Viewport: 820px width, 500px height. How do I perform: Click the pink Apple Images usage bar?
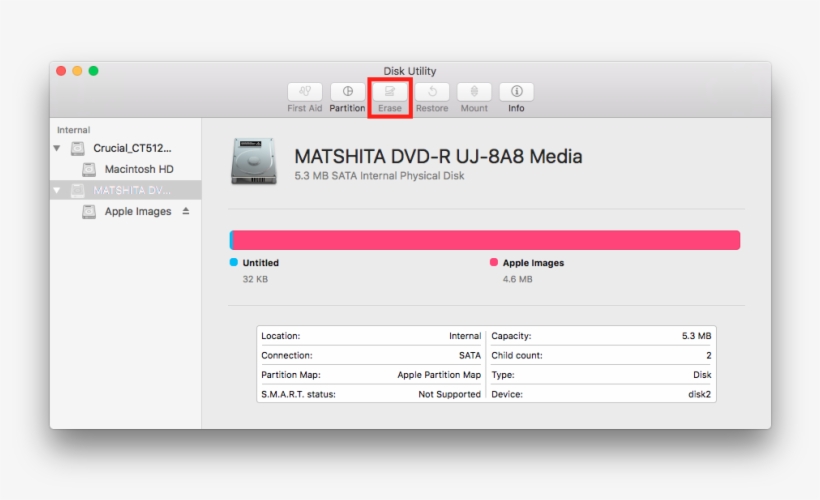click(x=486, y=240)
